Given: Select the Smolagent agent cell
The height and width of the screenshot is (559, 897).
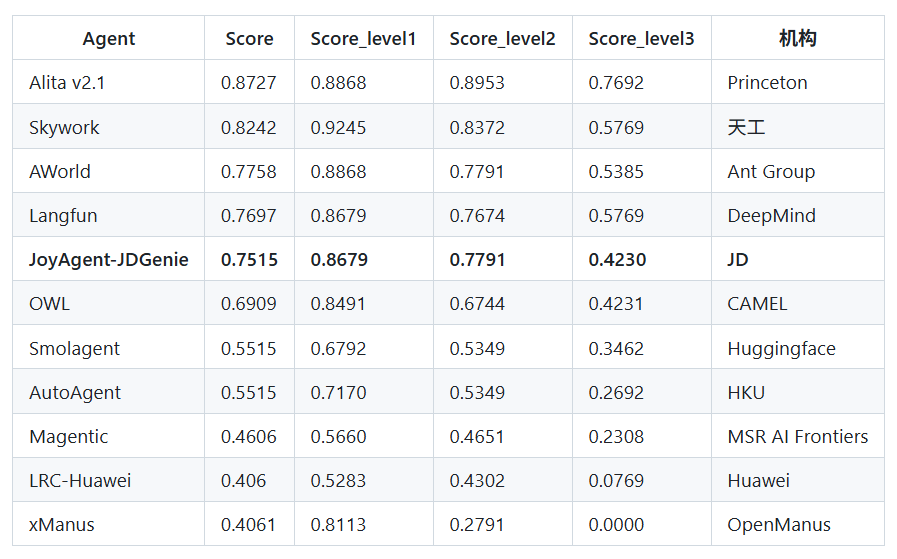Looking at the screenshot, I should (109, 347).
